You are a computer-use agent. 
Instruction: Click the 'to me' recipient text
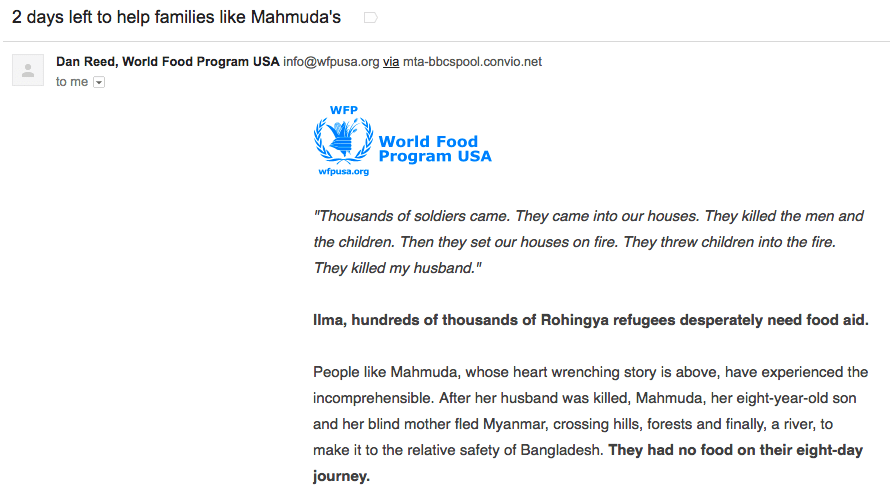[72, 82]
